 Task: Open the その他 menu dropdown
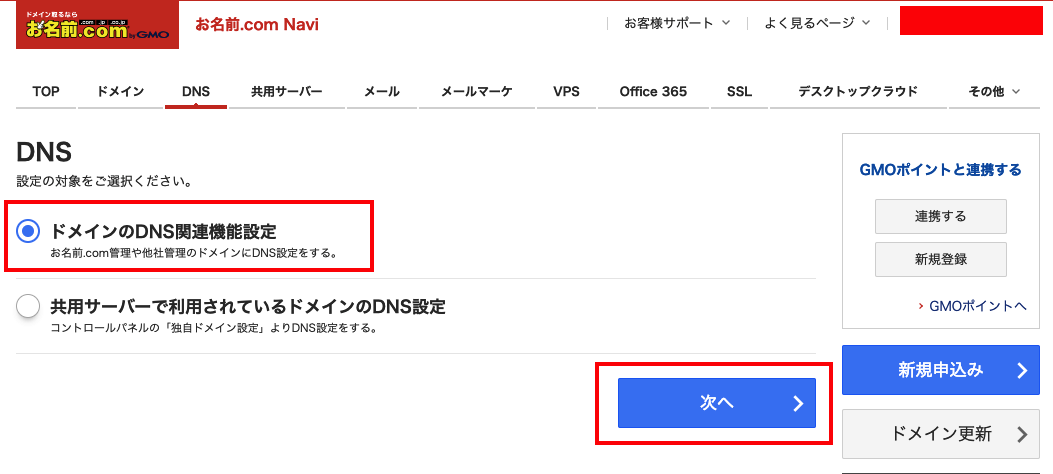[995, 91]
